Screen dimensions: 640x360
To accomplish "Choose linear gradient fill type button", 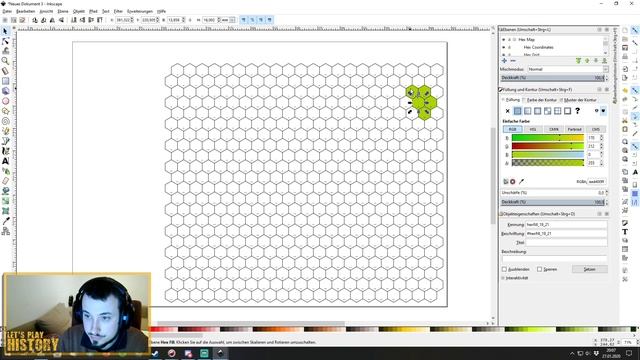I will (x=528, y=111).
